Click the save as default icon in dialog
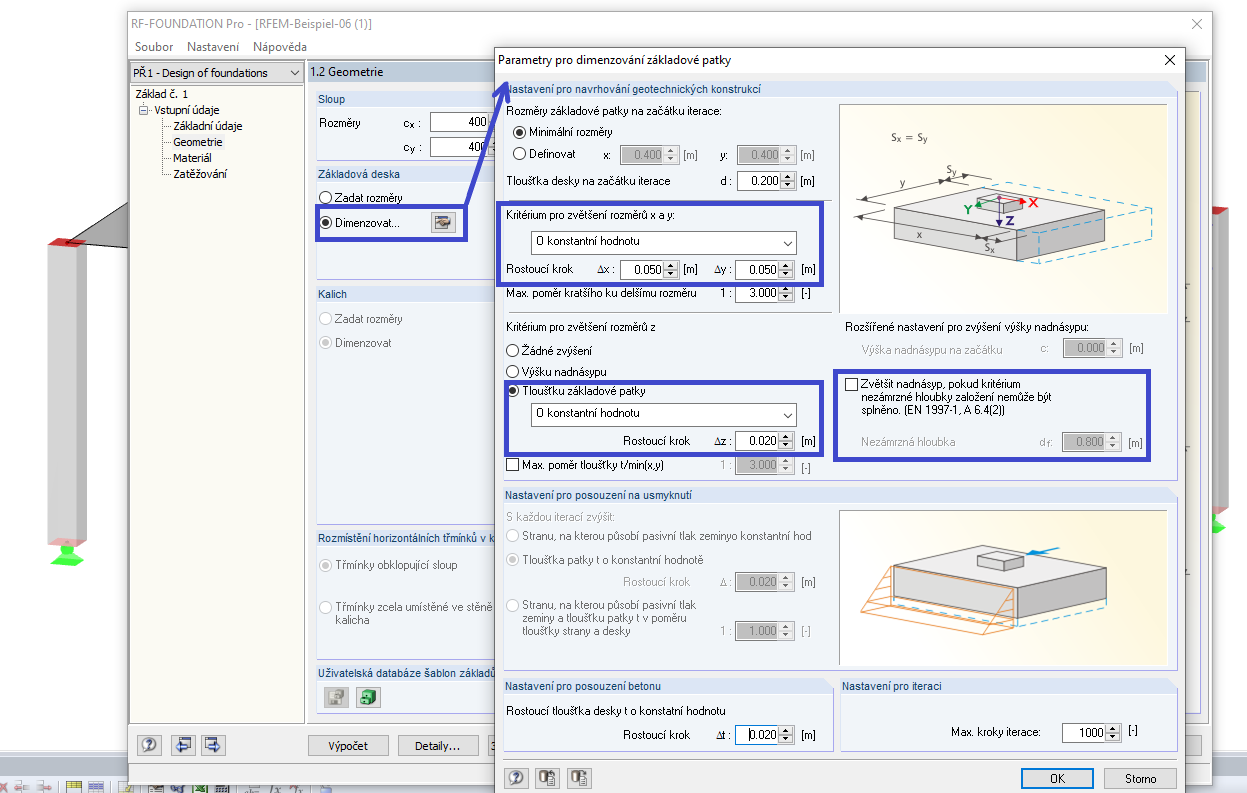This screenshot has height=793, width=1247. tap(580, 778)
